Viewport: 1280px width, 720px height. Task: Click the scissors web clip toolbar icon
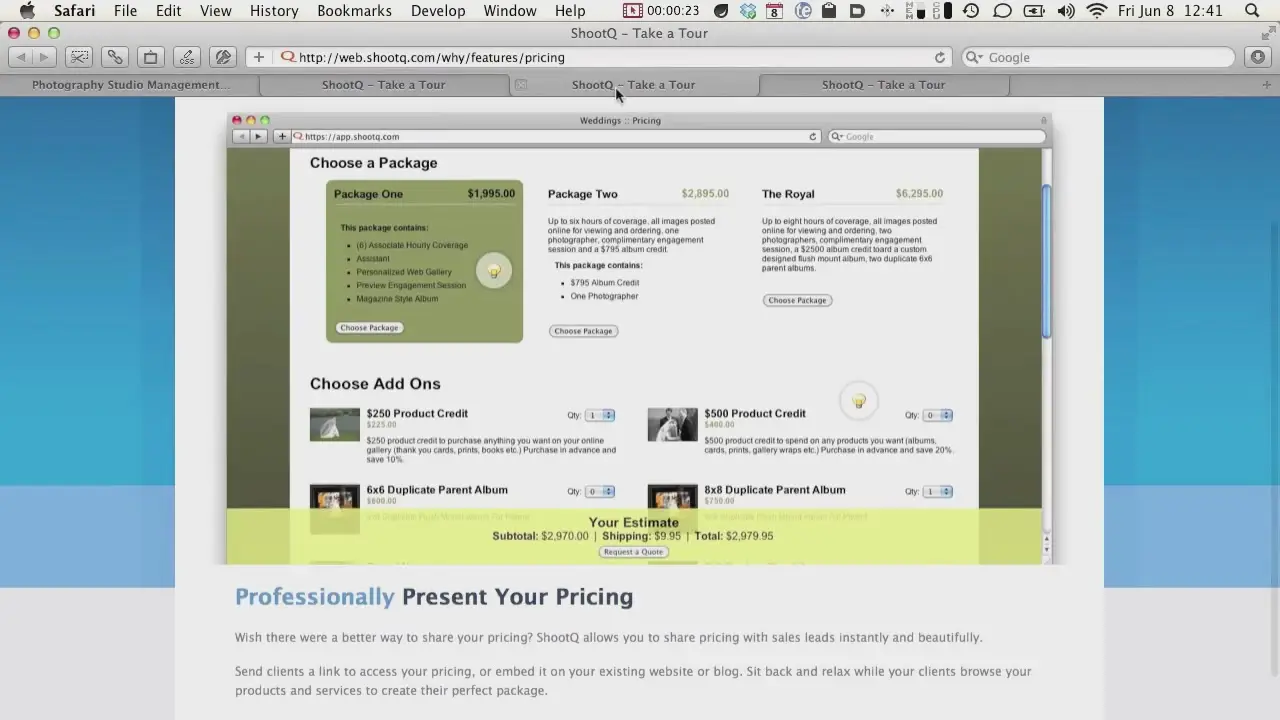click(x=79, y=57)
